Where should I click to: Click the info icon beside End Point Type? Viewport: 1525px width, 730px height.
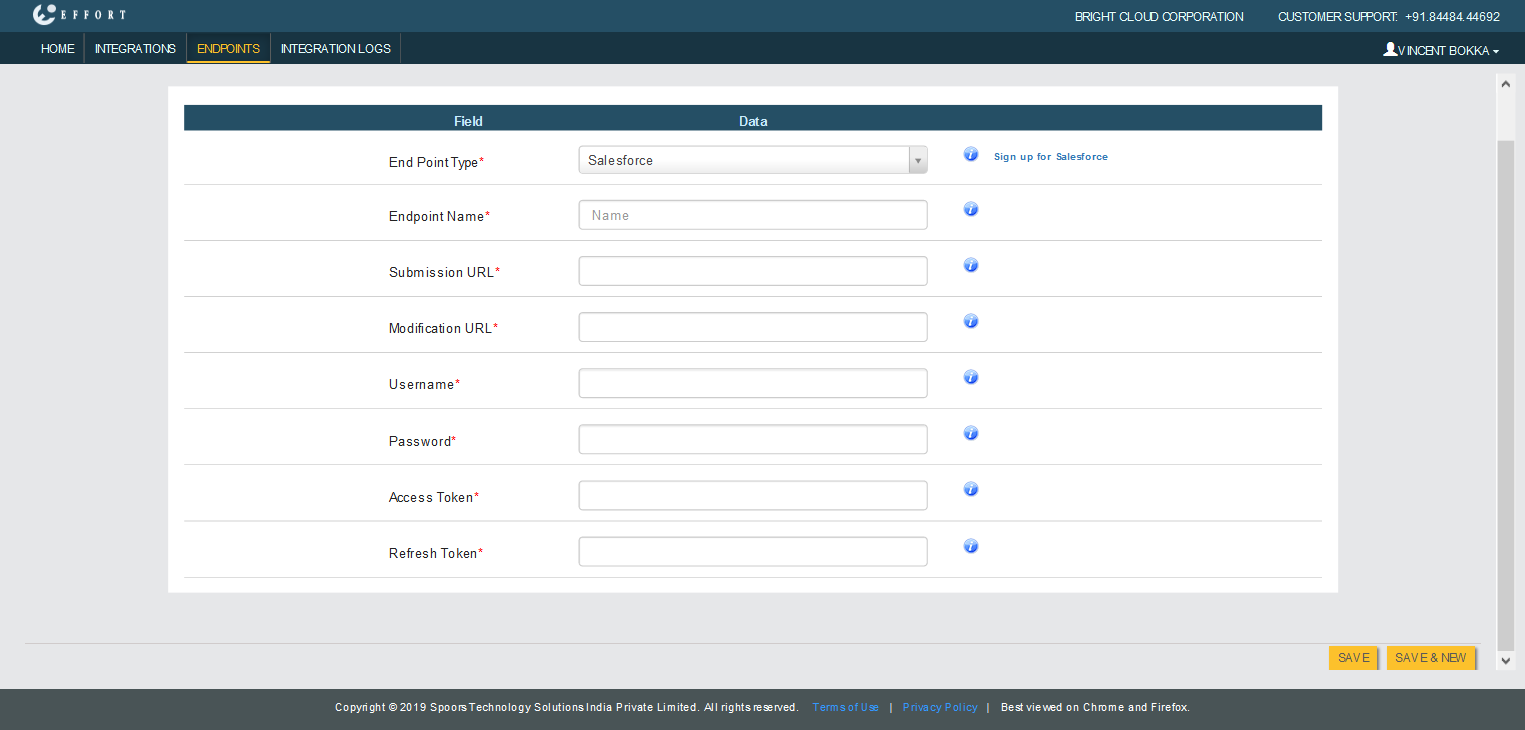(970, 154)
